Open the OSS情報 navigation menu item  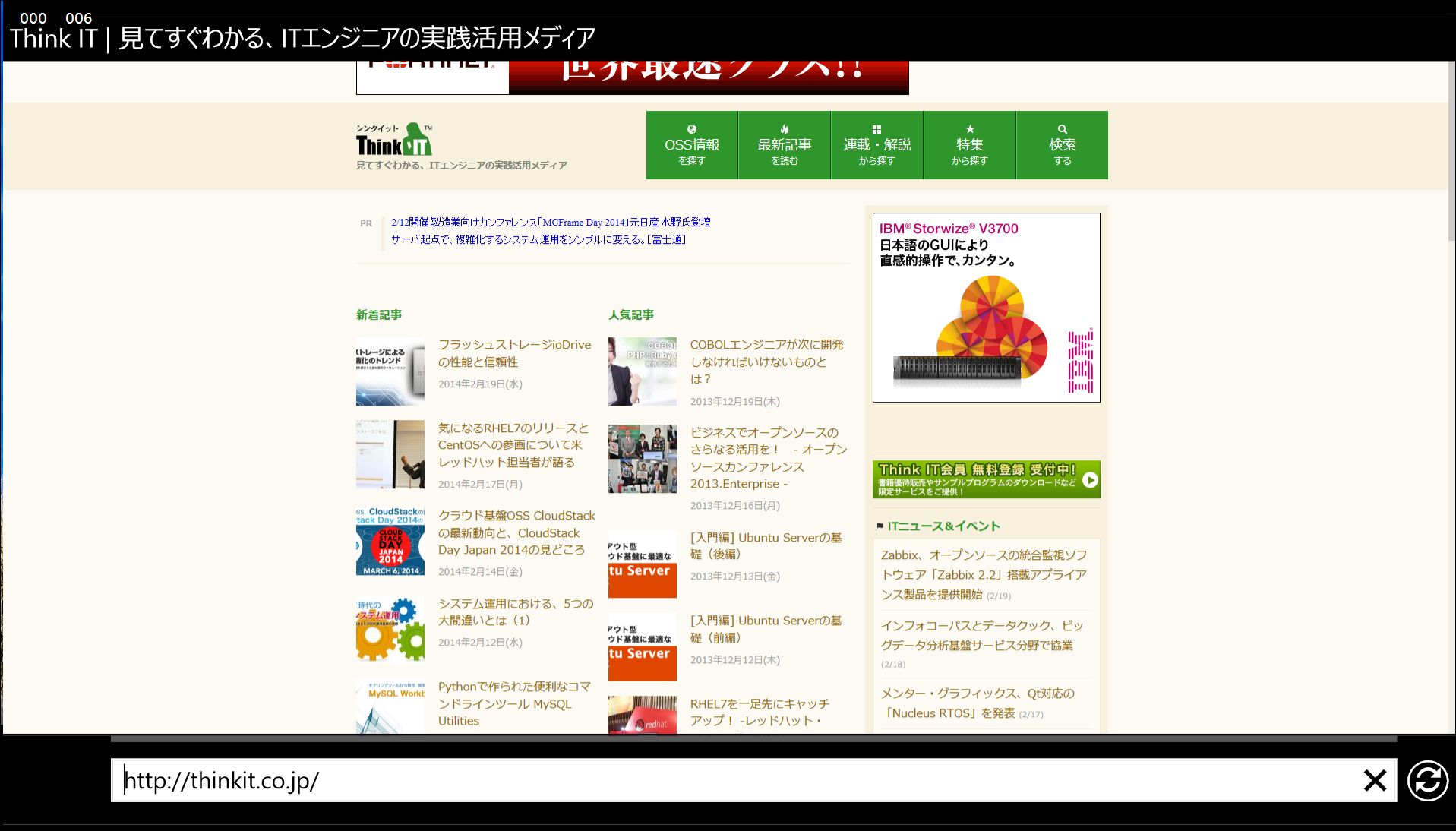692,145
